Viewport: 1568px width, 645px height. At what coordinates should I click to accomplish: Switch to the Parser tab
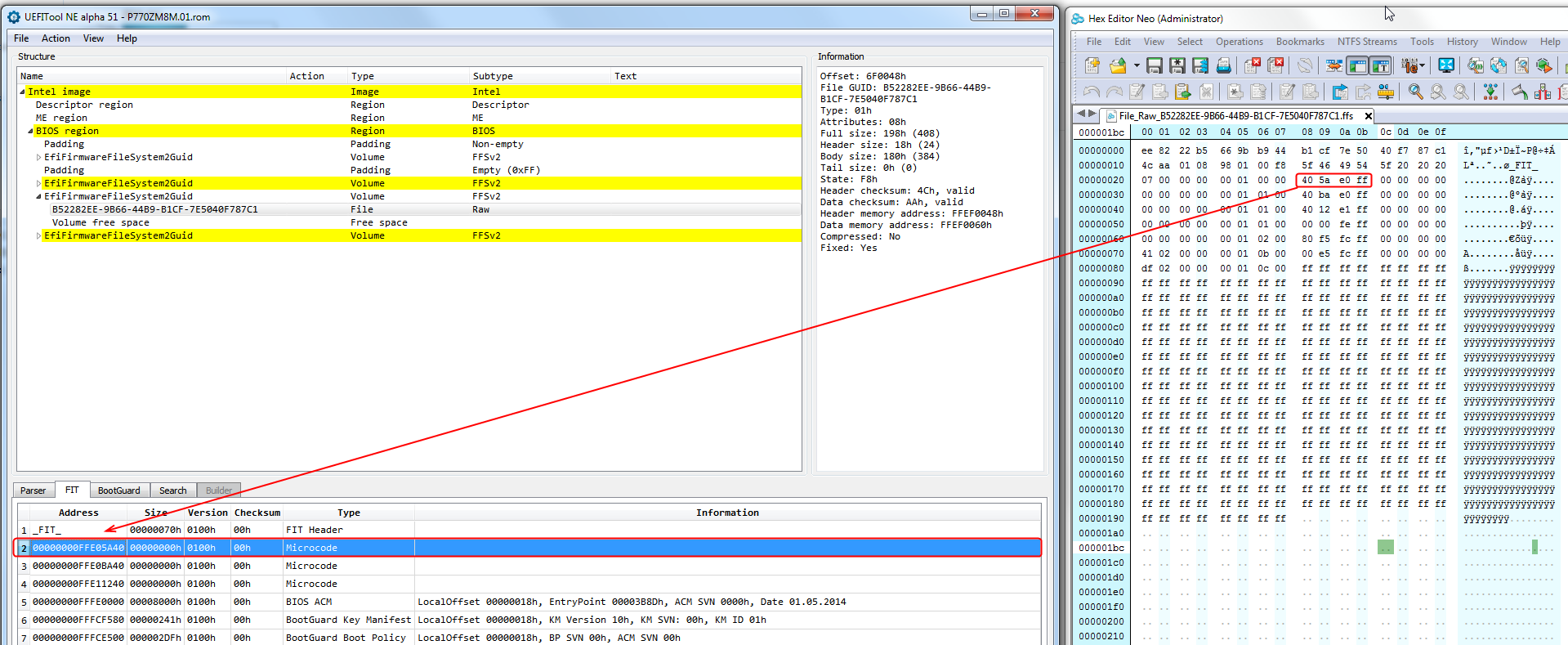pyautogui.click(x=34, y=490)
